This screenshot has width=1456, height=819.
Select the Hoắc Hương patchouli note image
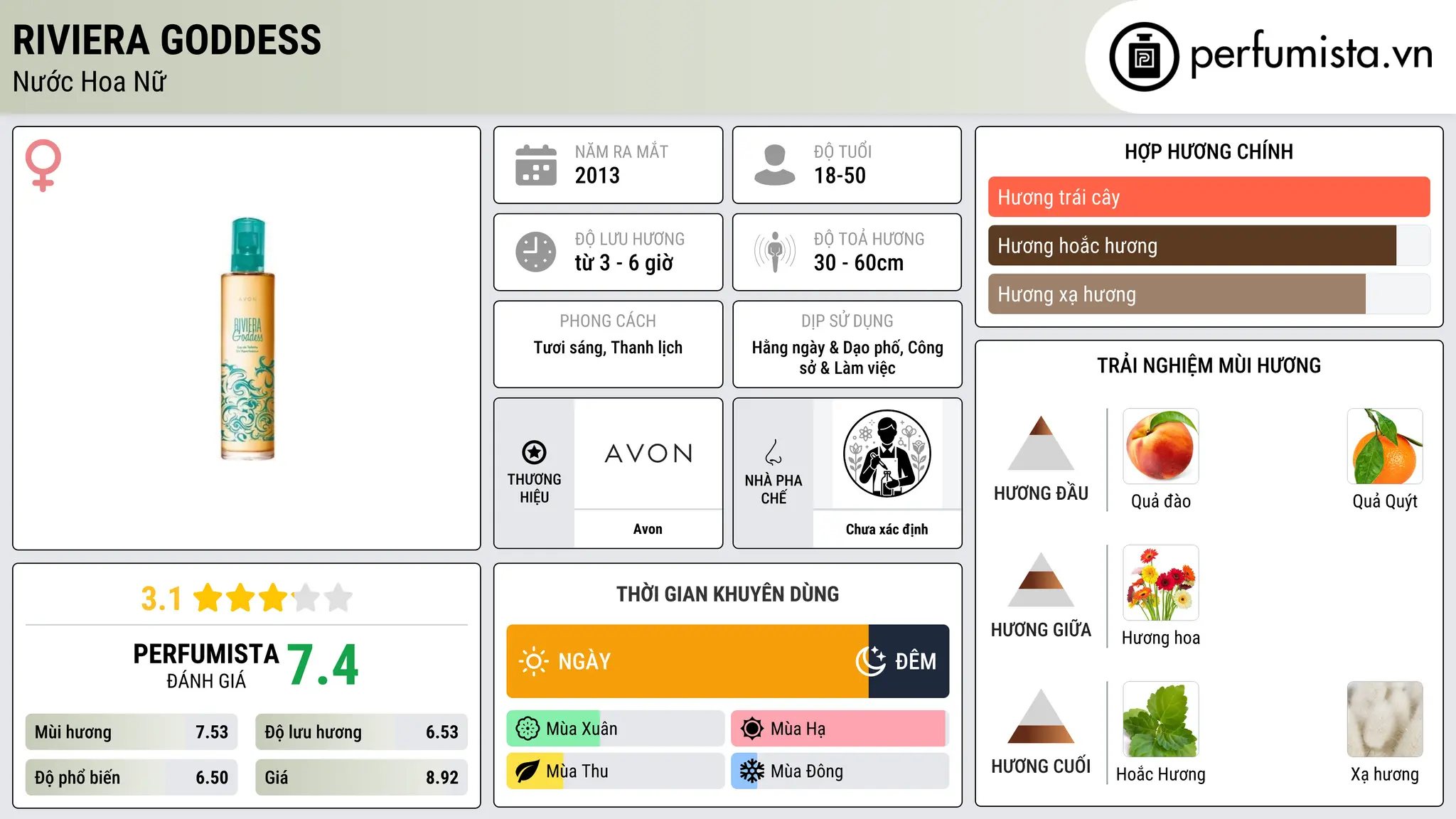1161,719
